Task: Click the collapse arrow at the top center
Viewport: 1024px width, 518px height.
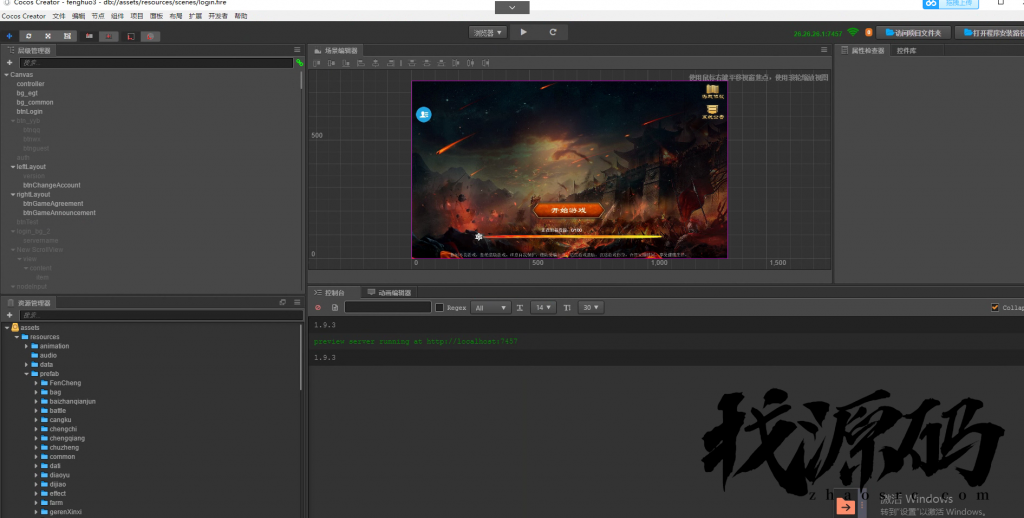Action: tap(512, 7)
